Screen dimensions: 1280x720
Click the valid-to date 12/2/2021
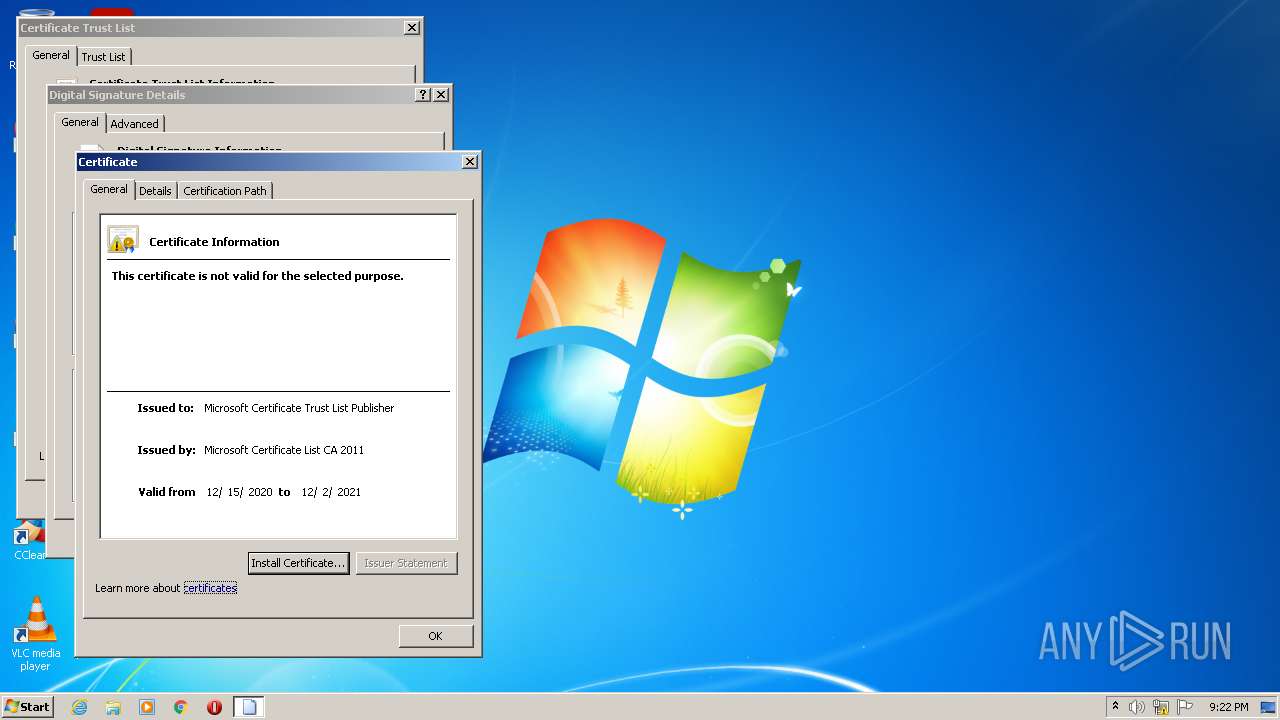click(331, 492)
